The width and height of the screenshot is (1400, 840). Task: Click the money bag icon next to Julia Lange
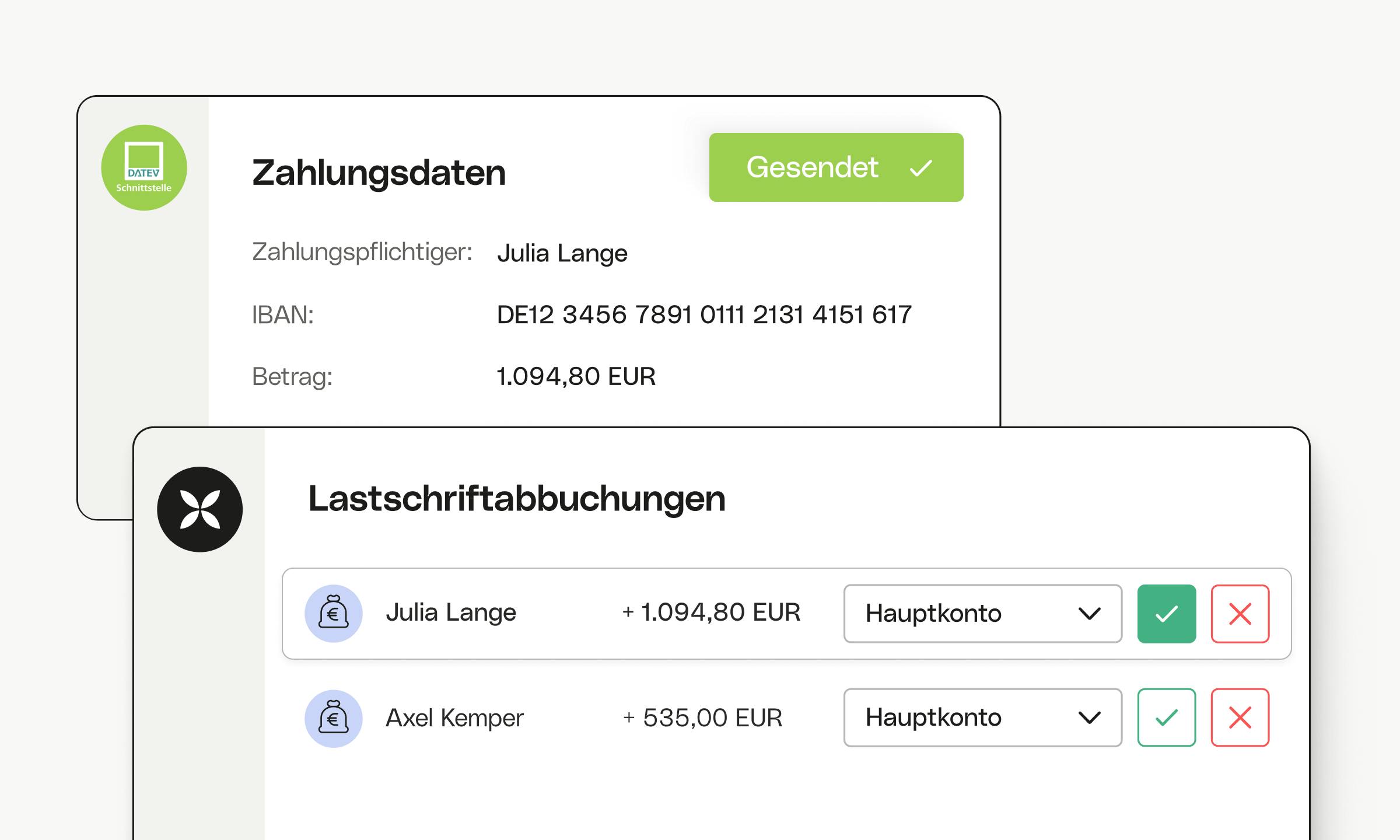click(x=334, y=613)
